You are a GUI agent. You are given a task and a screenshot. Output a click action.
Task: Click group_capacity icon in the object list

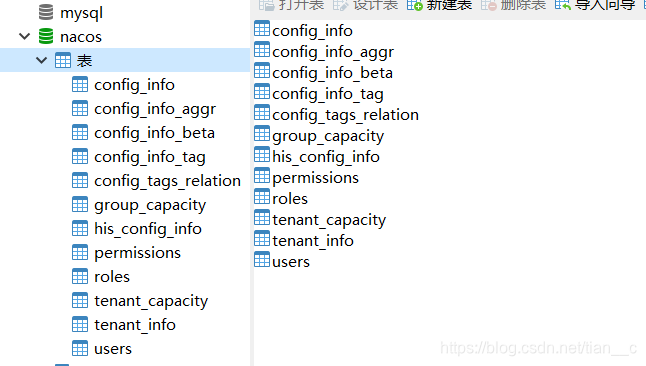point(262,134)
